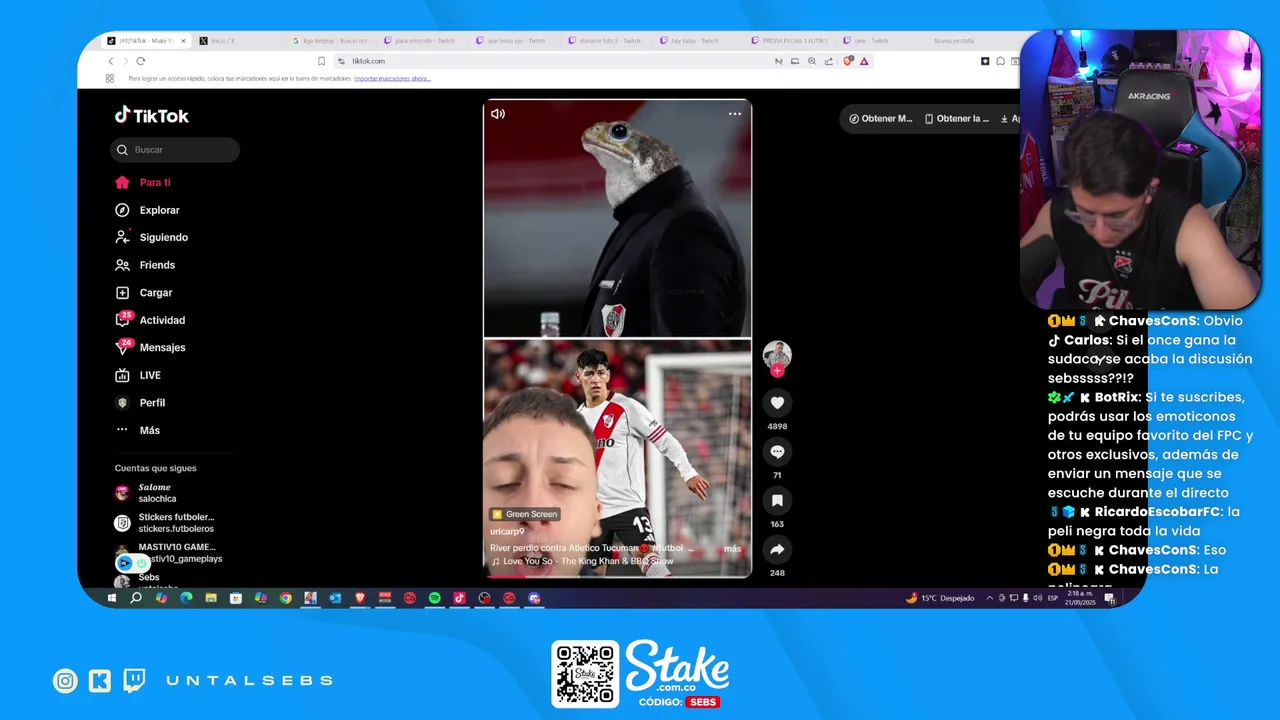Open the creator avatar beside video
Image resolution: width=1280 pixels, height=720 pixels.
(x=777, y=354)
